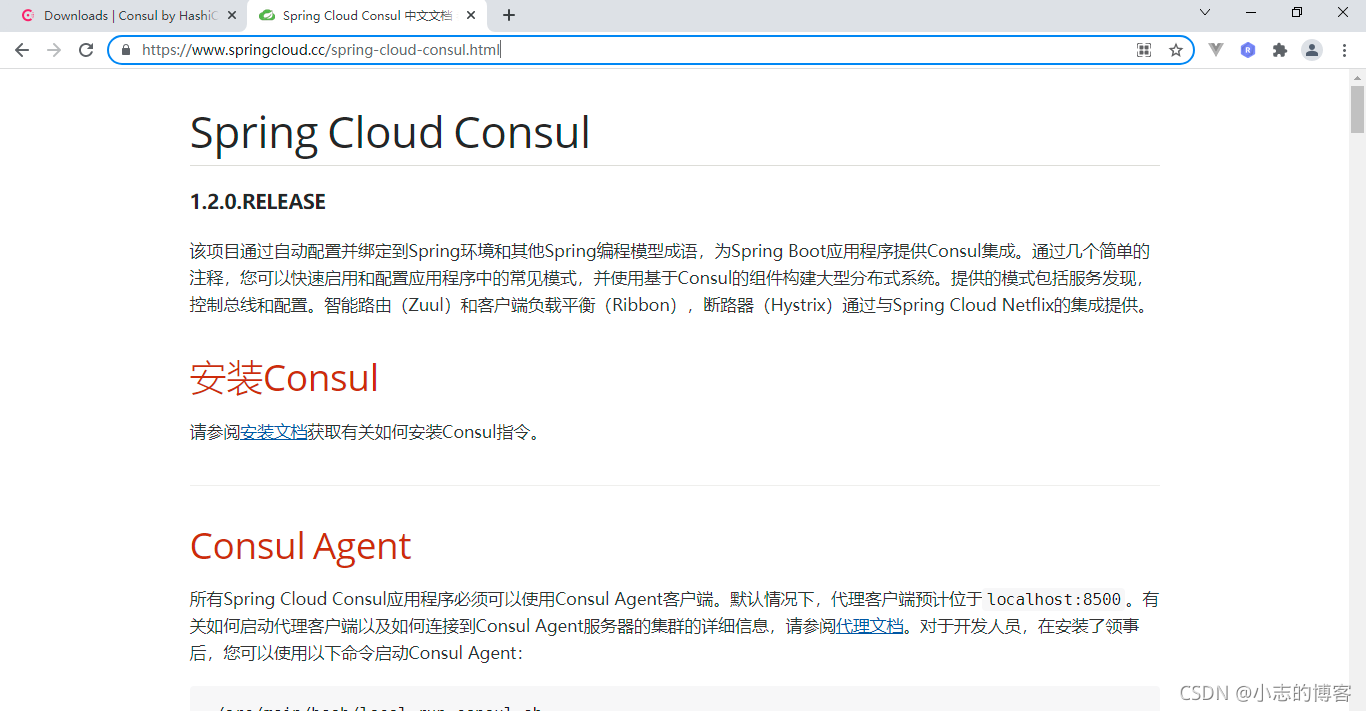Viewport: 1366px width, 711px height.
Task: Open the Vue devtools extension icon
Action: pyautogui.click(x=1216, y=49)
